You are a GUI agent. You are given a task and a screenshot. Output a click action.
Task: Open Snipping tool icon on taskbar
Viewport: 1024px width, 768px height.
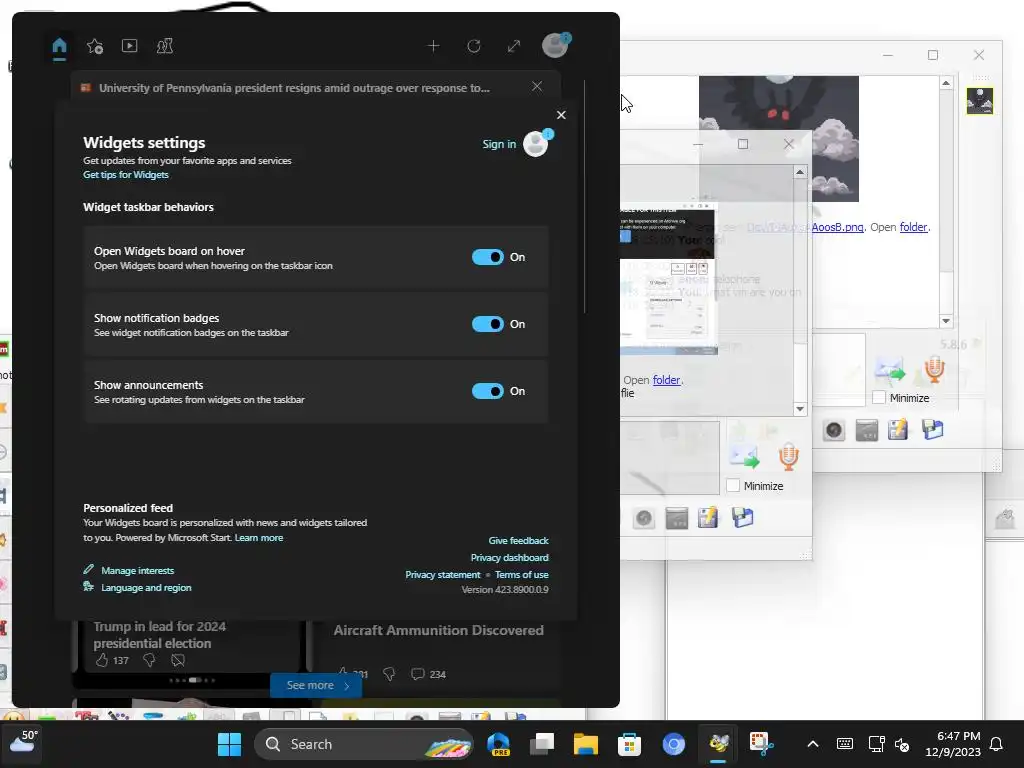[x=761, y=744]
